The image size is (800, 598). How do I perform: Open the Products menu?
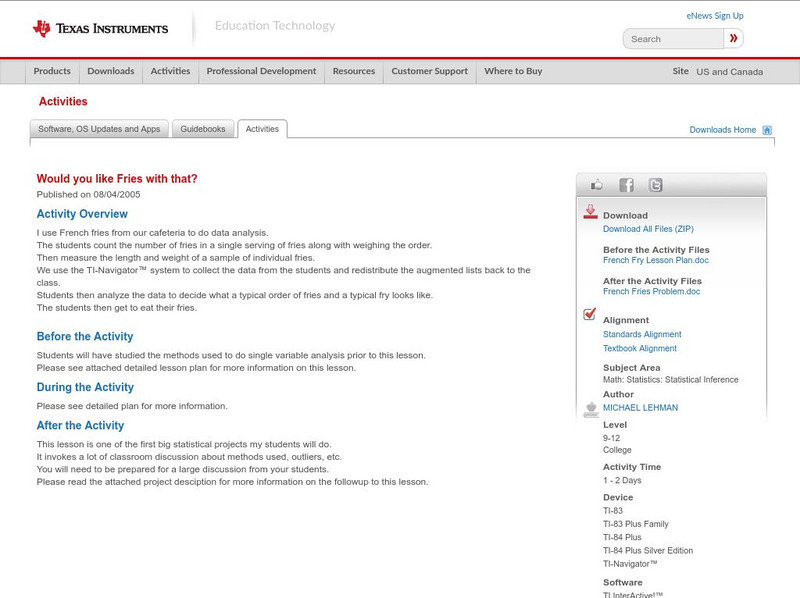click(52, 71)
